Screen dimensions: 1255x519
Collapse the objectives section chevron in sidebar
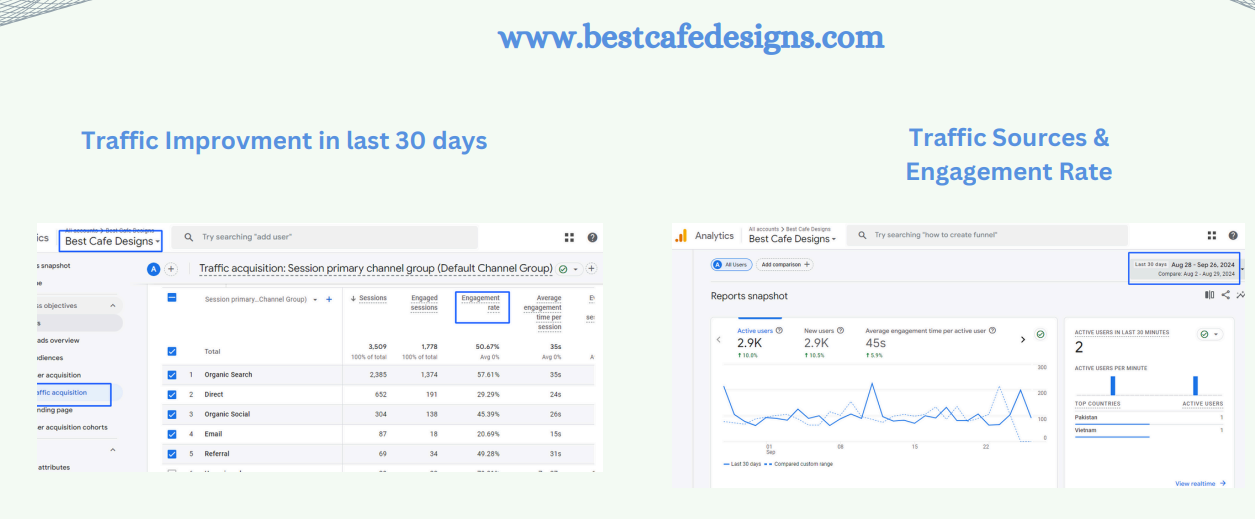(x=112, y=305)
